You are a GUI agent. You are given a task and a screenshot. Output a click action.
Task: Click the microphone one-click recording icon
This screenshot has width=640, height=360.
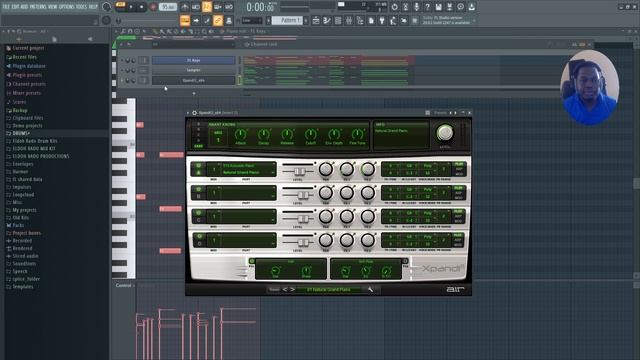pos(416,7)
